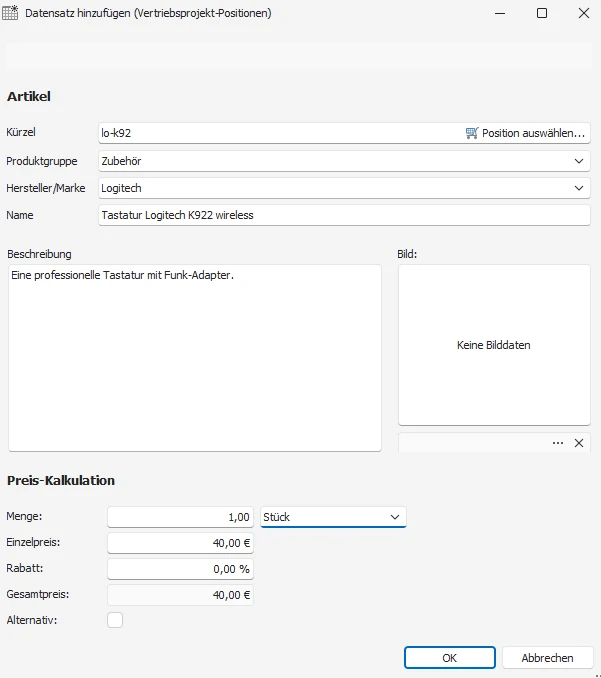Click the Einzelpreis: label
This screenshot has width=601, height=678.
point(33,542)
